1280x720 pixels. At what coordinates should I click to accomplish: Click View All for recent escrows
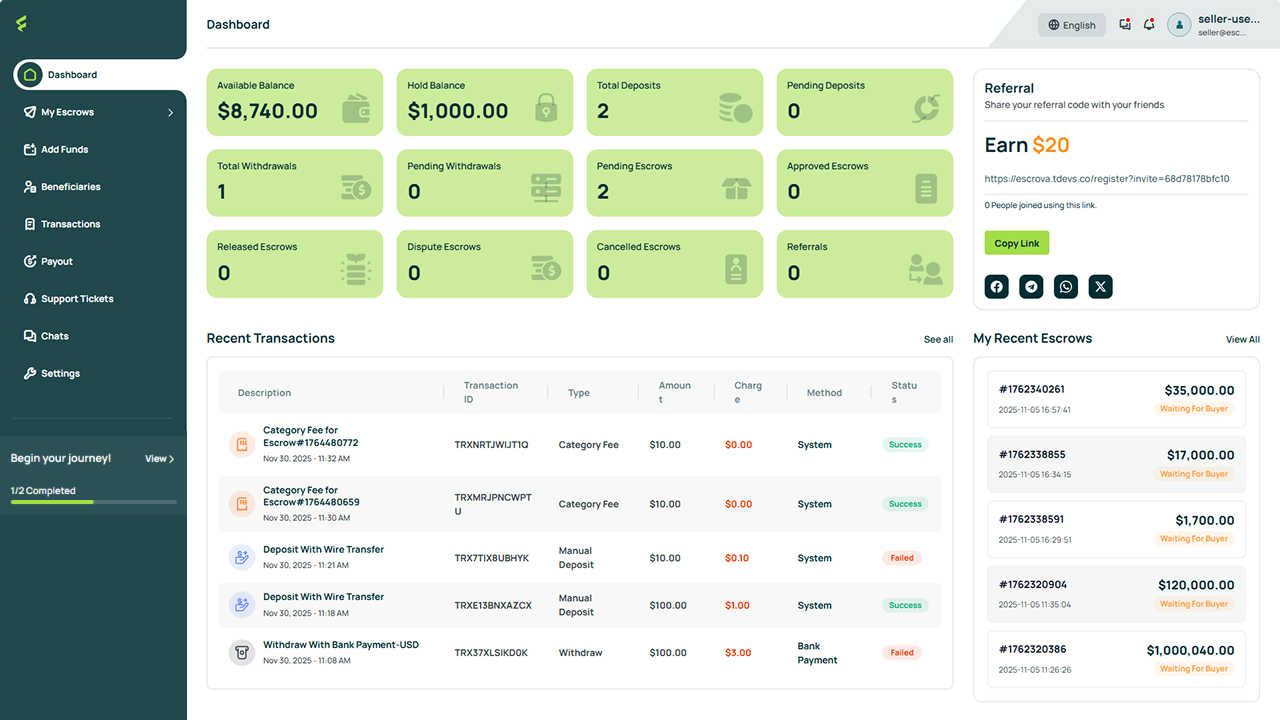(1242, 339)
